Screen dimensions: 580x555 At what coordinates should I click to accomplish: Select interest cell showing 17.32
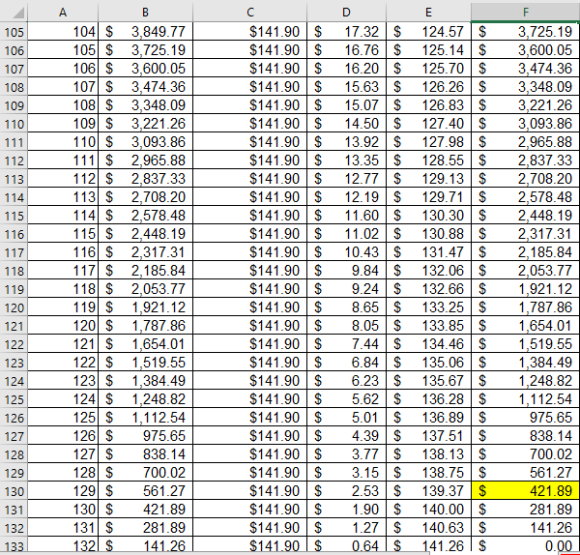(x=346, y=31)
